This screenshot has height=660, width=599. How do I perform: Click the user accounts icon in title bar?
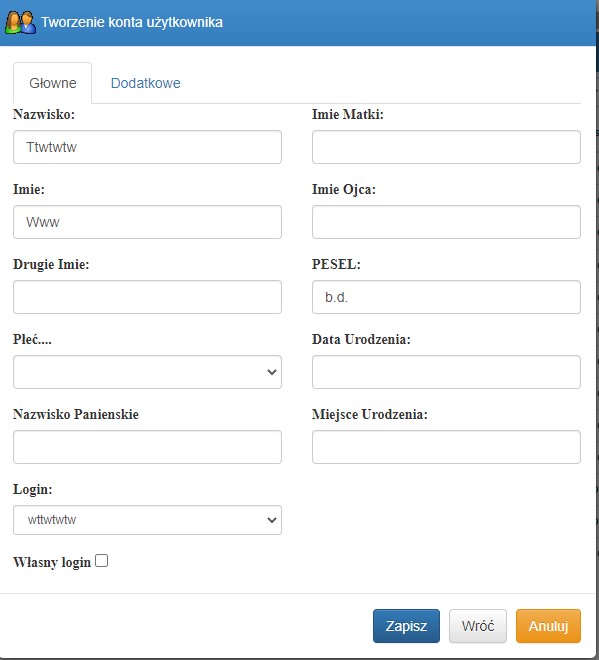tap(20, 22)
